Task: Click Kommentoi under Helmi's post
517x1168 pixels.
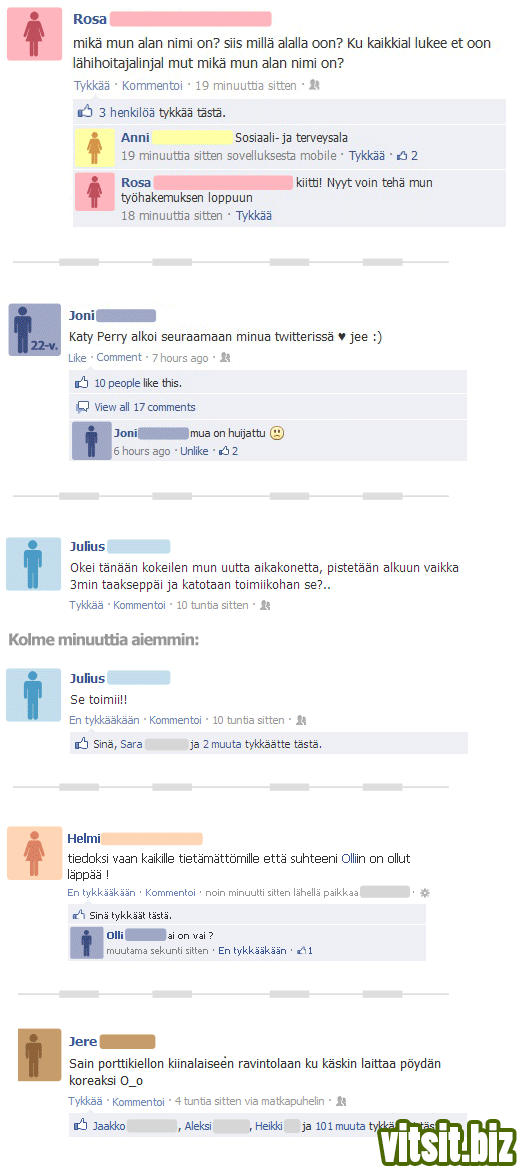Action: (170, 892)
